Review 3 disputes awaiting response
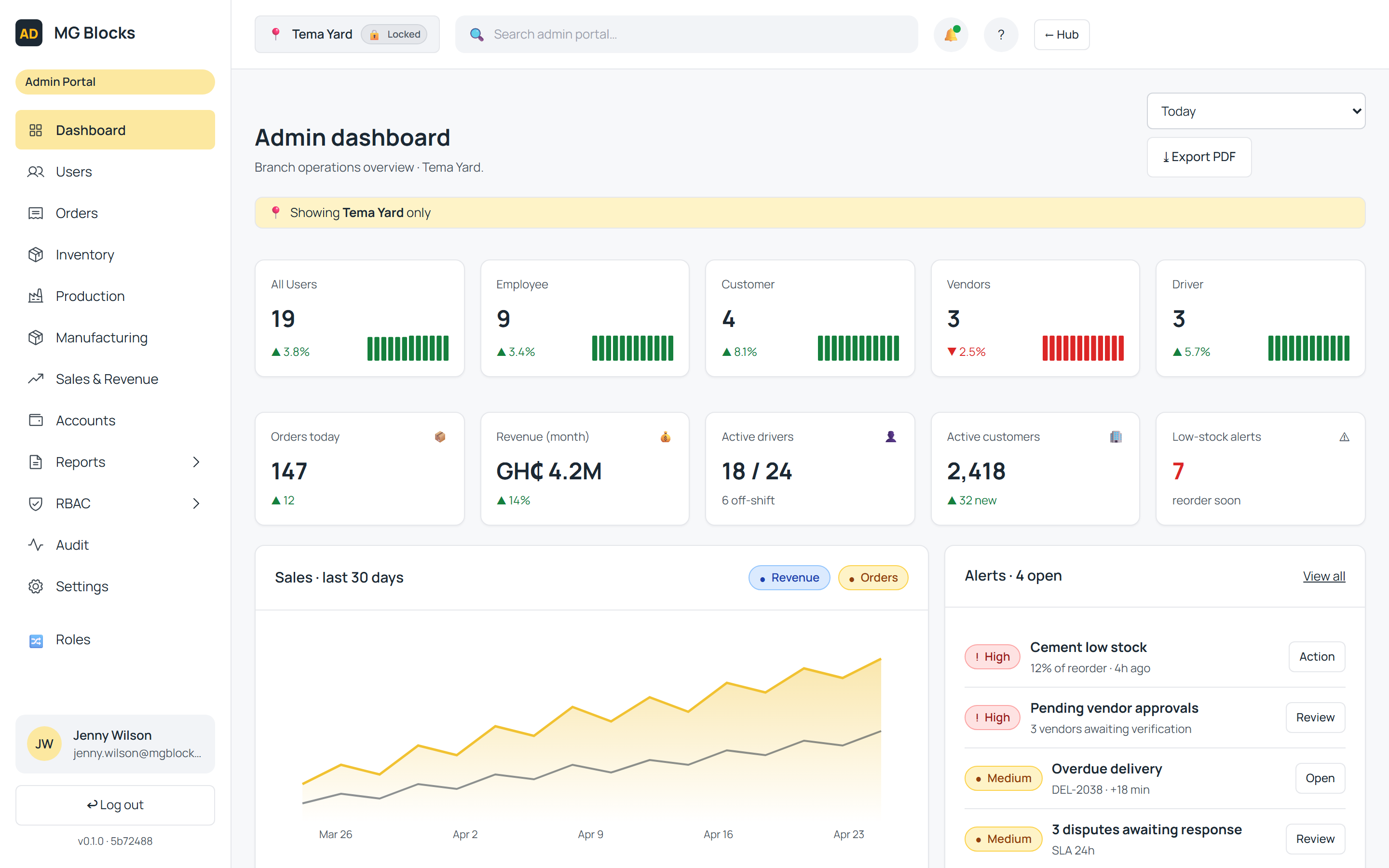Viewport: 1389px width, 868px height. click(1315, 839)
